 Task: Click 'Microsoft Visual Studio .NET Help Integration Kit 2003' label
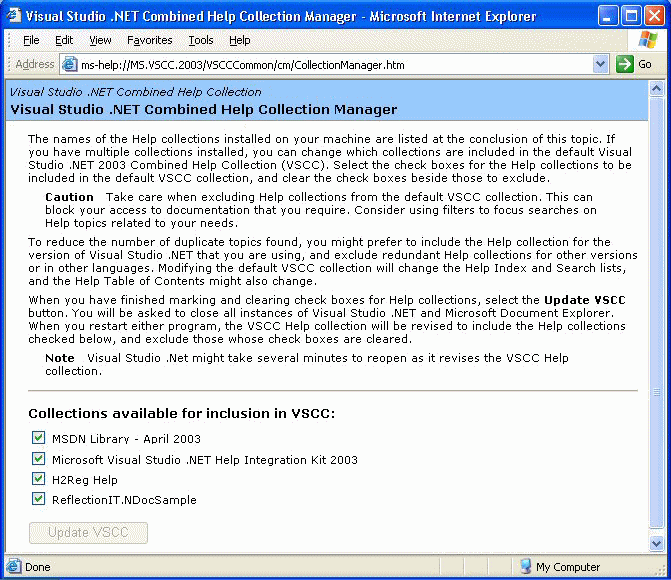click(x=205, y=460)
